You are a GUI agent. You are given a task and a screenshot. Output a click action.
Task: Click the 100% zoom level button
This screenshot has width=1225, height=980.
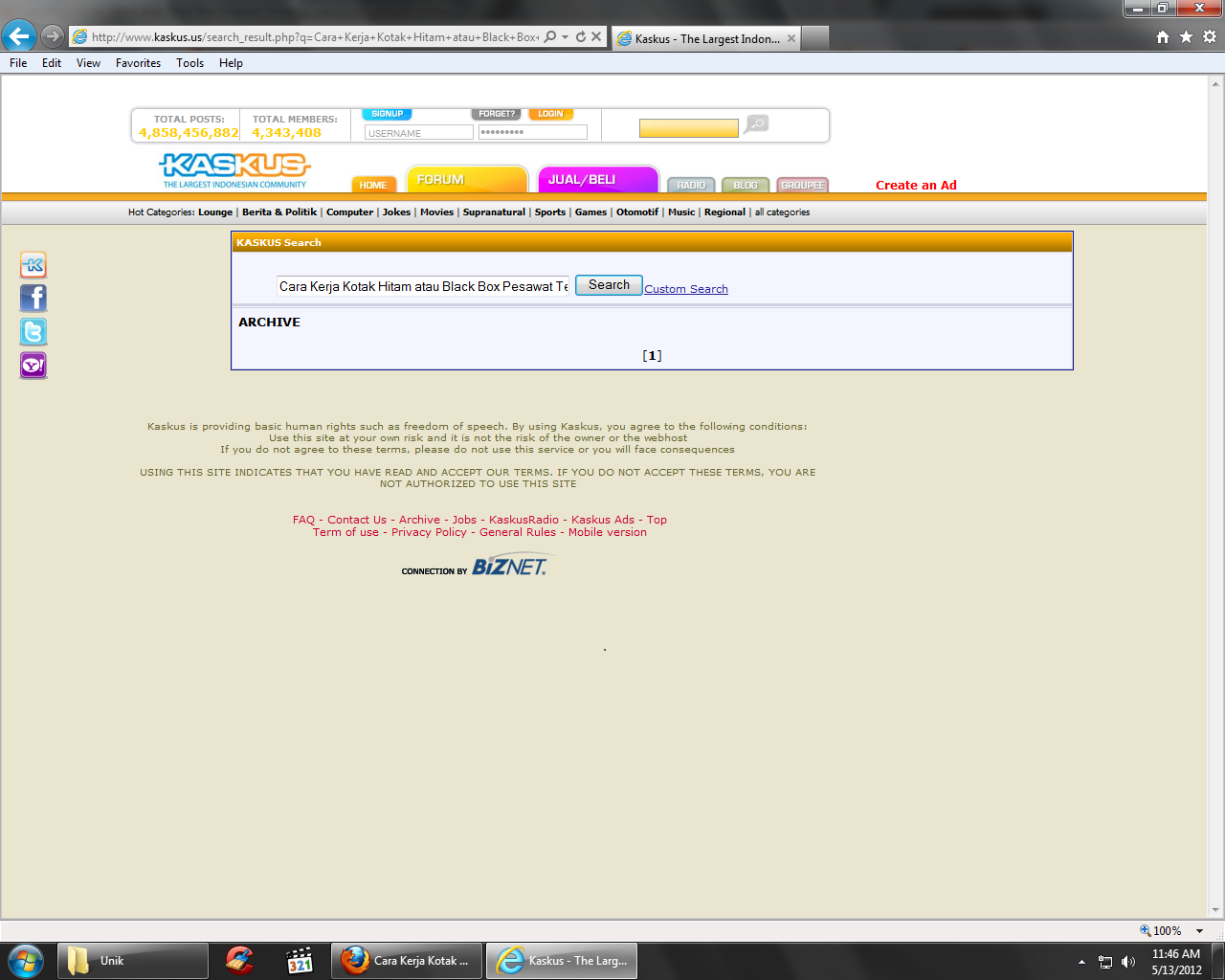point(1160,931)
